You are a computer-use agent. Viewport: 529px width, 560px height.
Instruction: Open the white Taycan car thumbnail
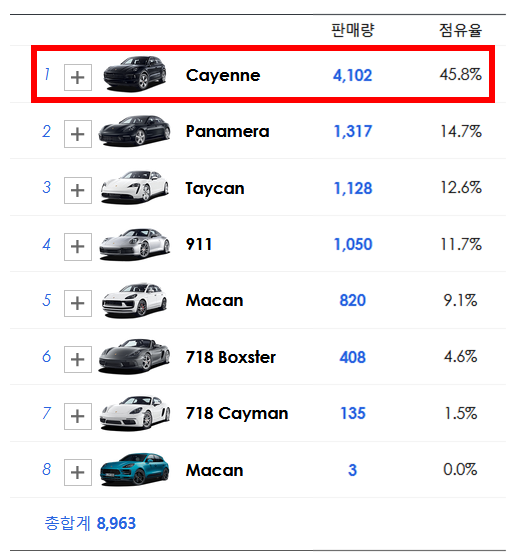(134, 187)
